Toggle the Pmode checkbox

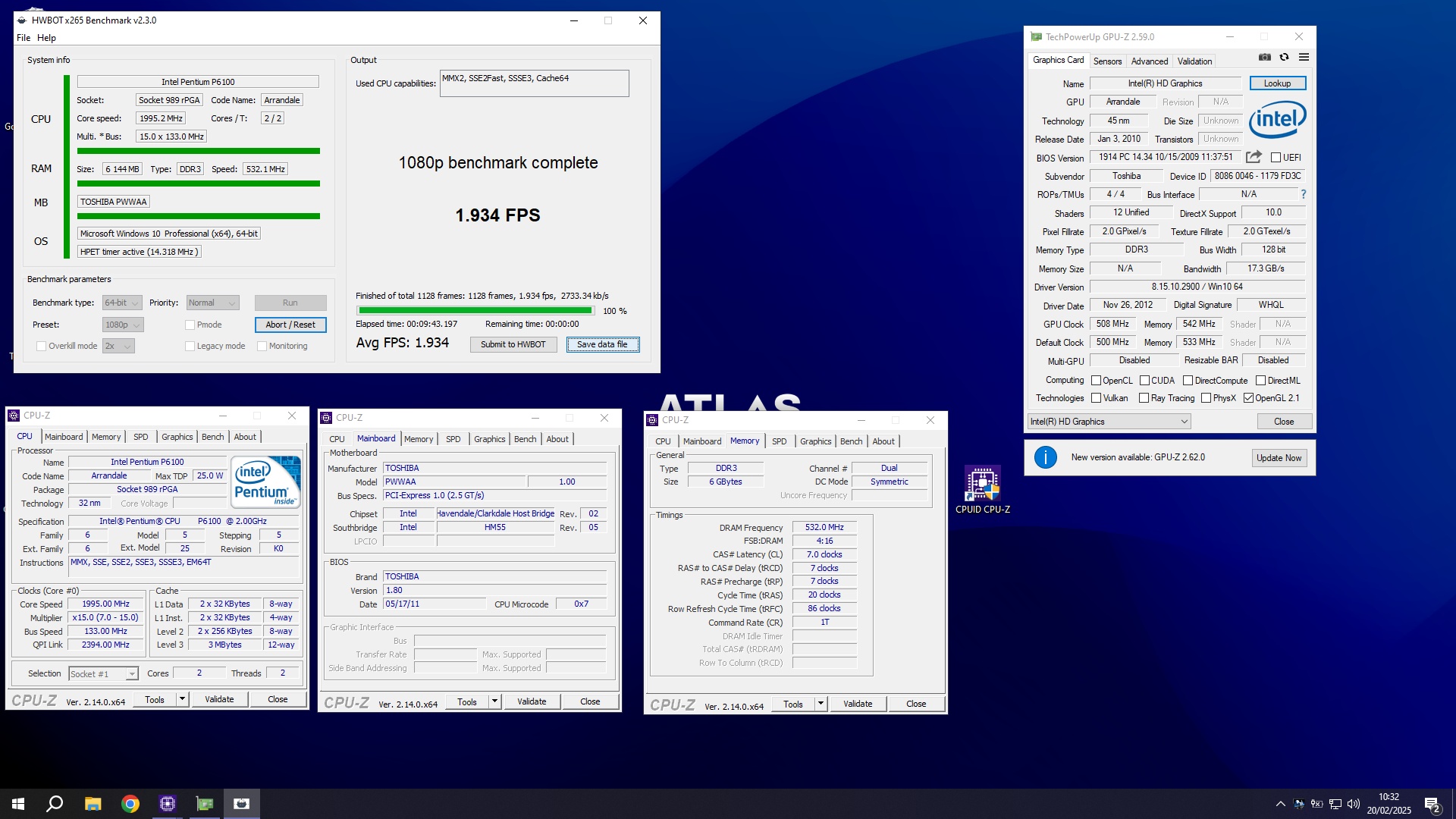[x=190, y=325]
